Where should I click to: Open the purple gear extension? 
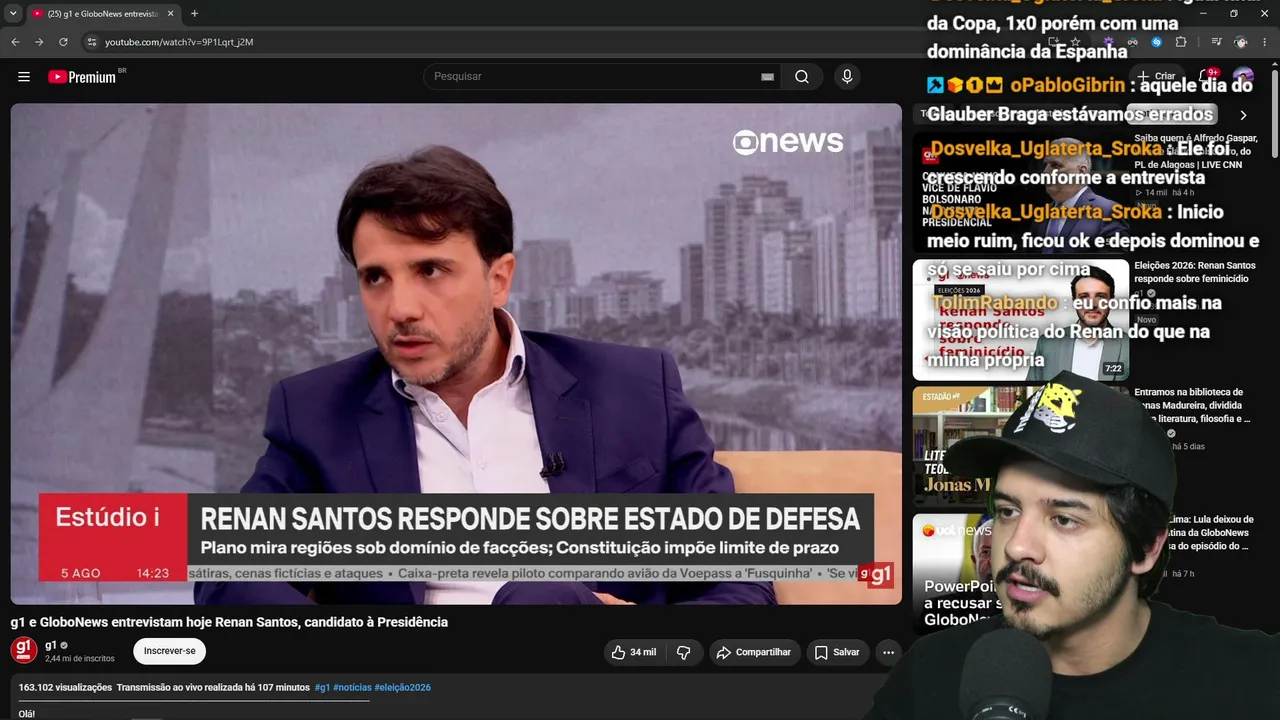pos(1109,42)
